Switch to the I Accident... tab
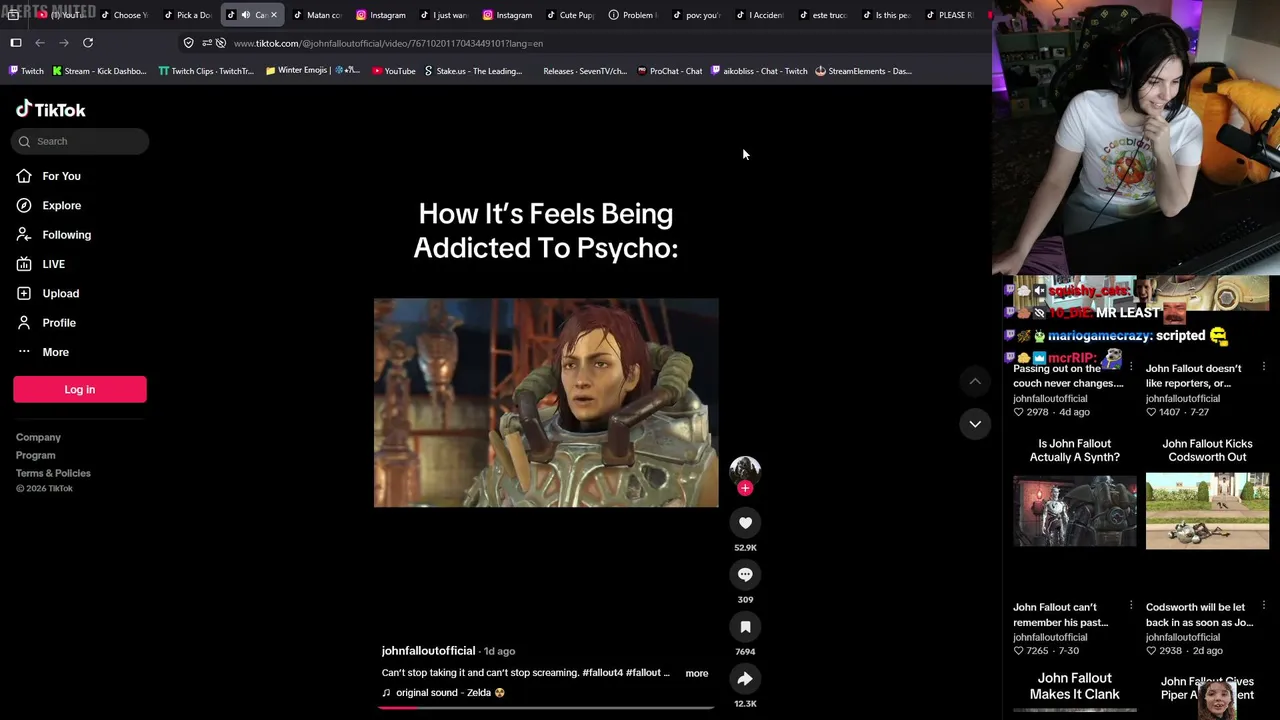Viewport: 1280px width, 720px height. tap(760, 15)
